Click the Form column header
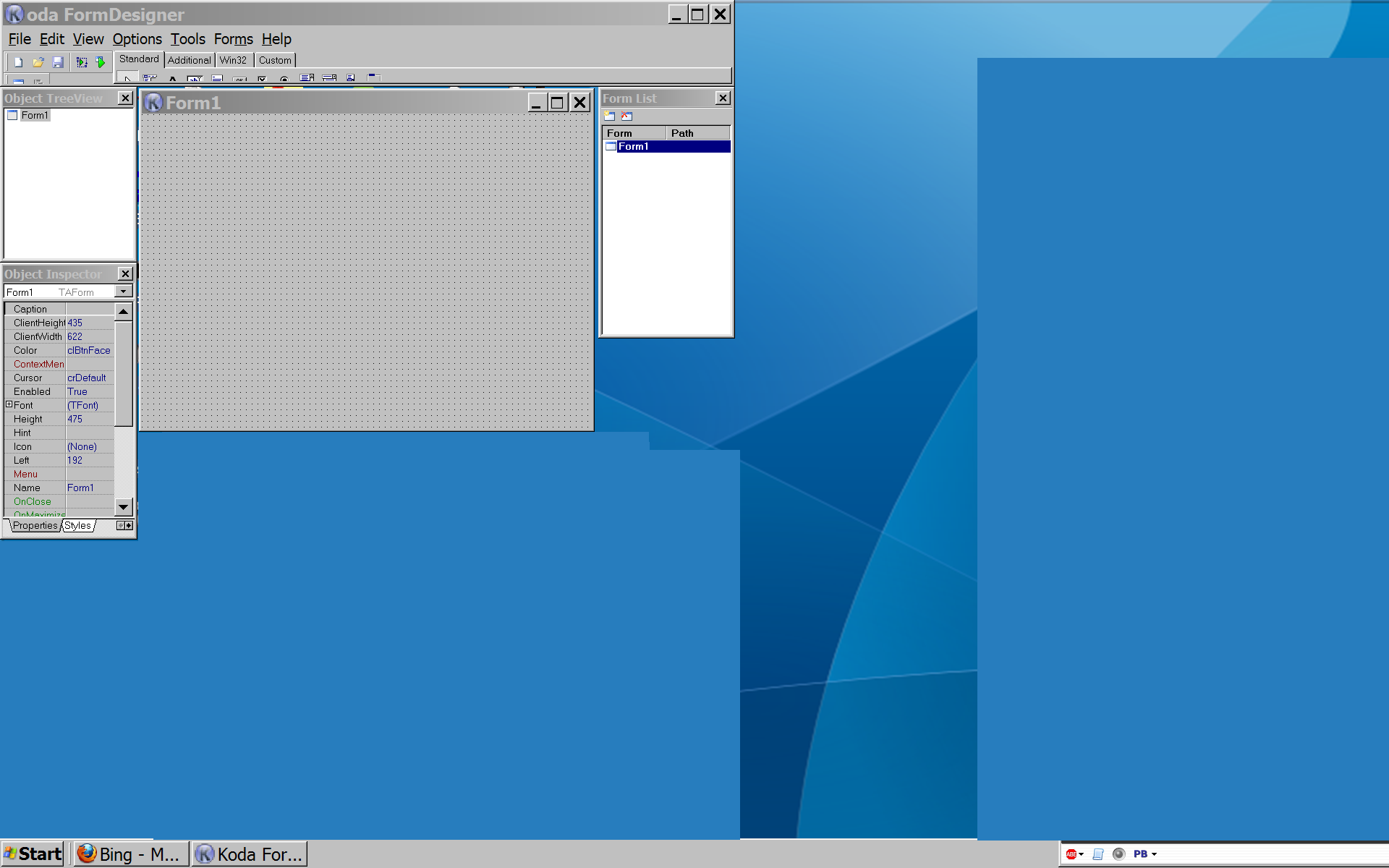1389x868 pixels. point(634,133)
